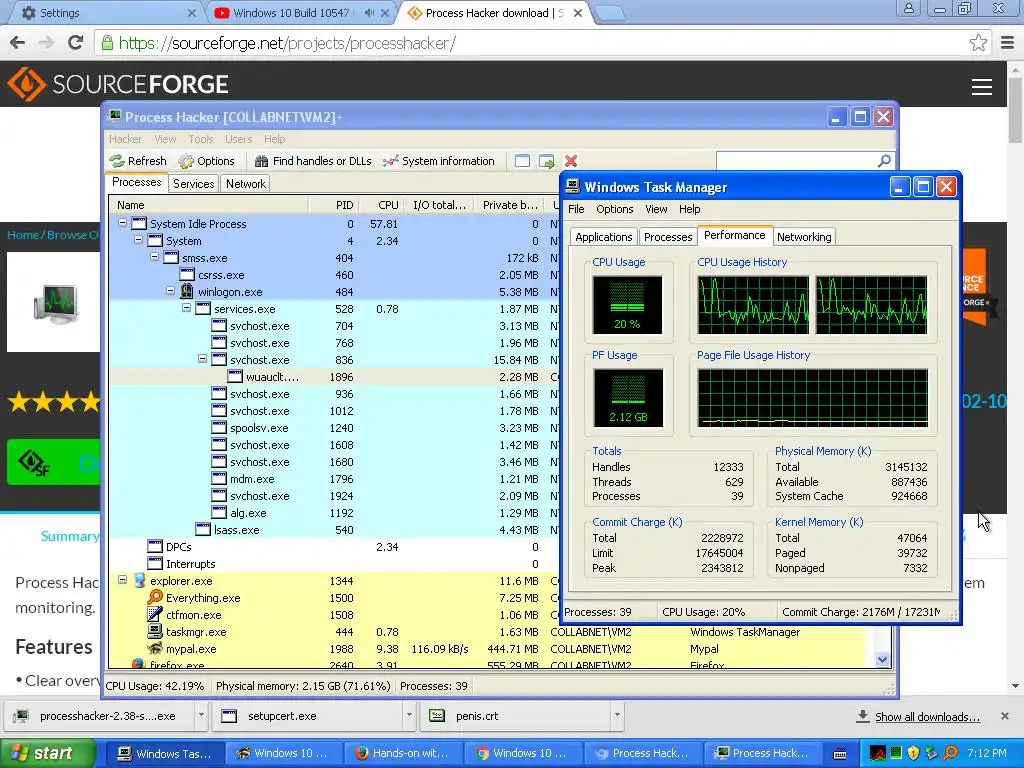Click the process list scroll down arrow
1024x768 pixels.
point(882,660)
